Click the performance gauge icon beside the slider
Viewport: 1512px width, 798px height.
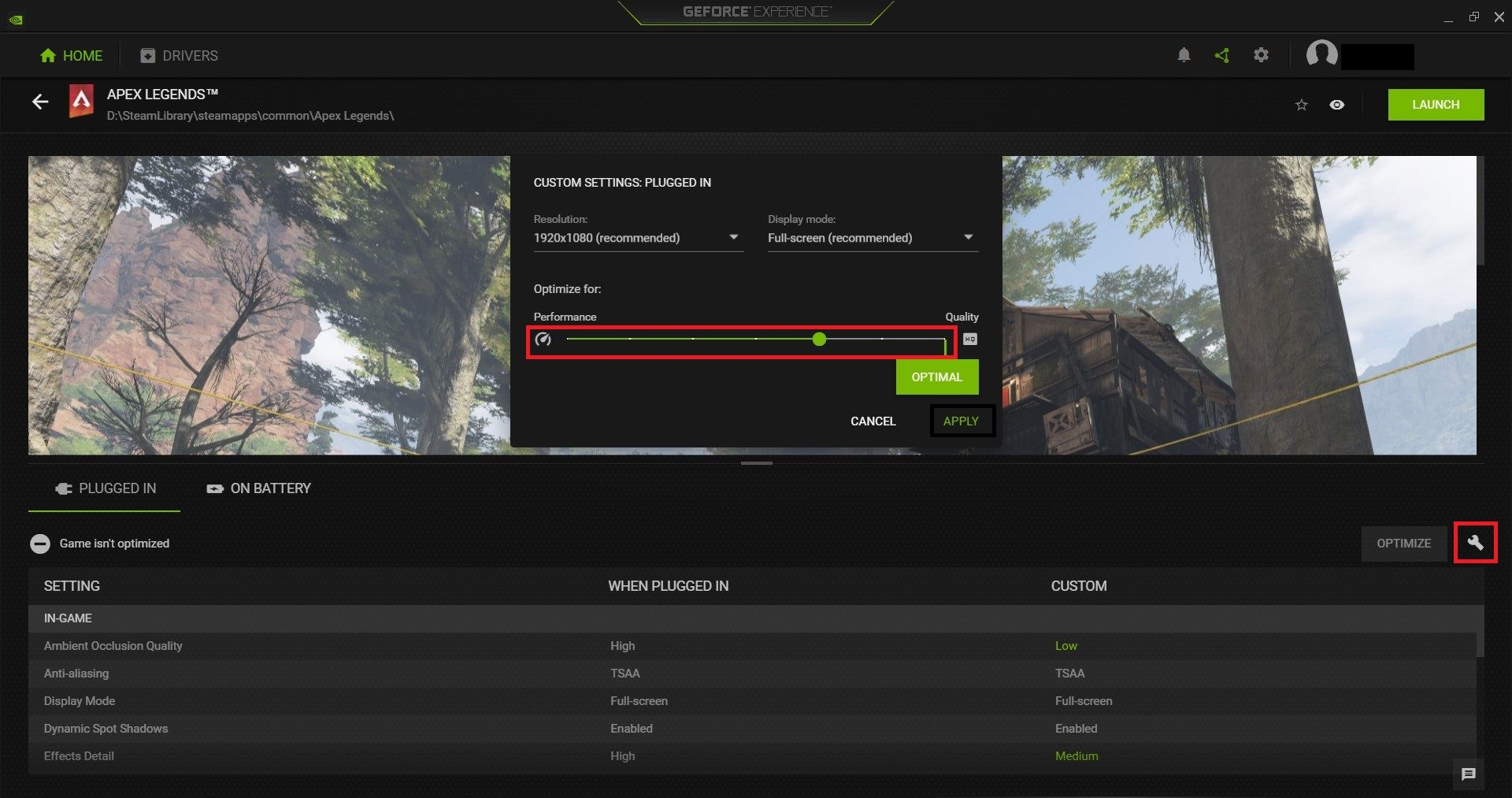[x=544, y=339]
